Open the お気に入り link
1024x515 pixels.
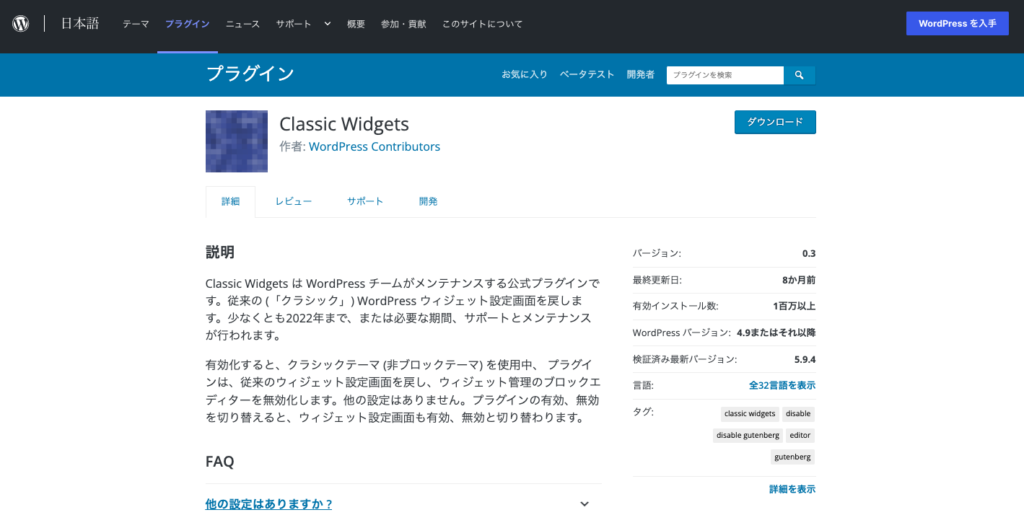click(x=524, y=74)
